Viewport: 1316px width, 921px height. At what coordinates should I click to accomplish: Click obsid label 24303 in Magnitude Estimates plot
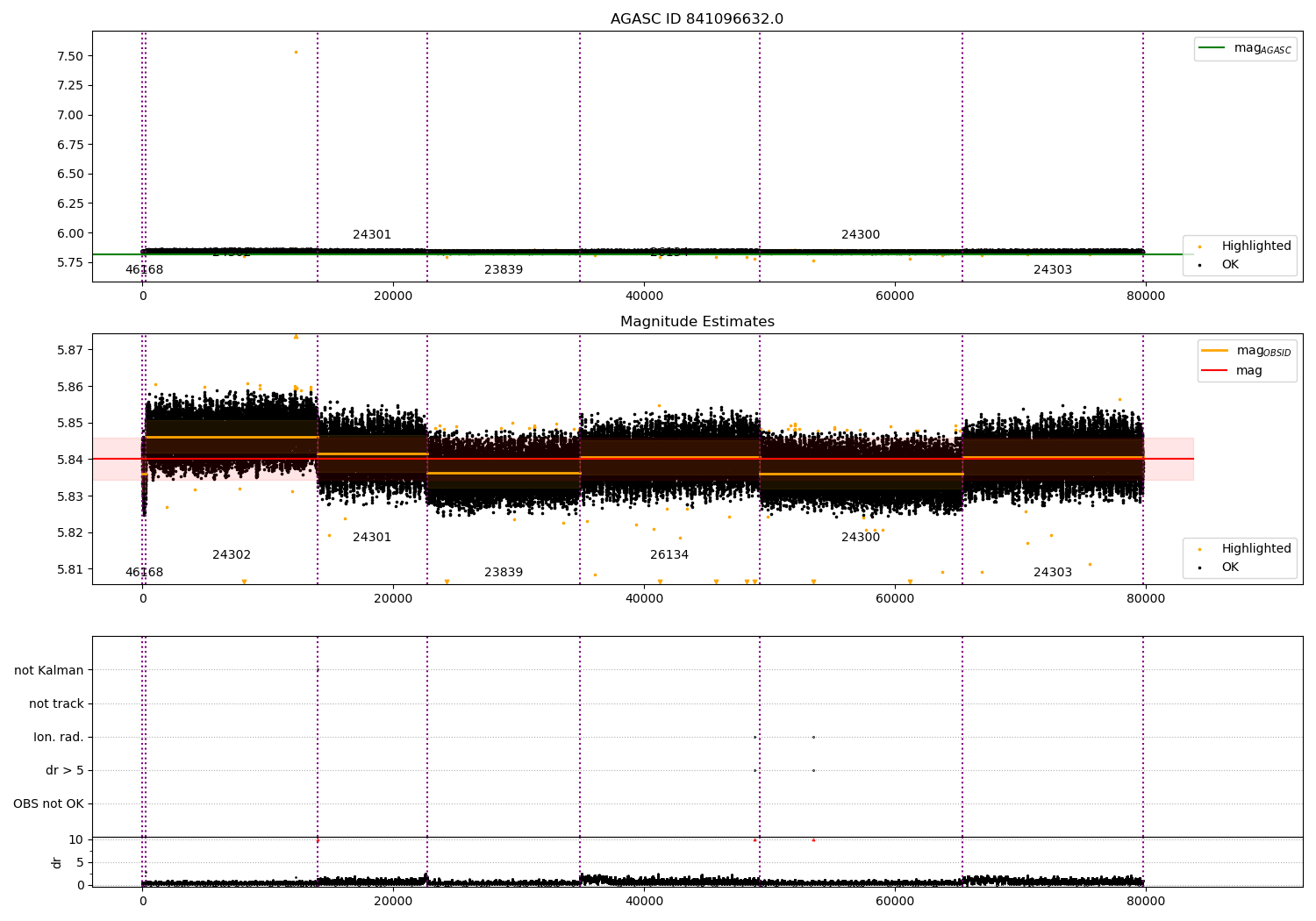click(1053, 573)
